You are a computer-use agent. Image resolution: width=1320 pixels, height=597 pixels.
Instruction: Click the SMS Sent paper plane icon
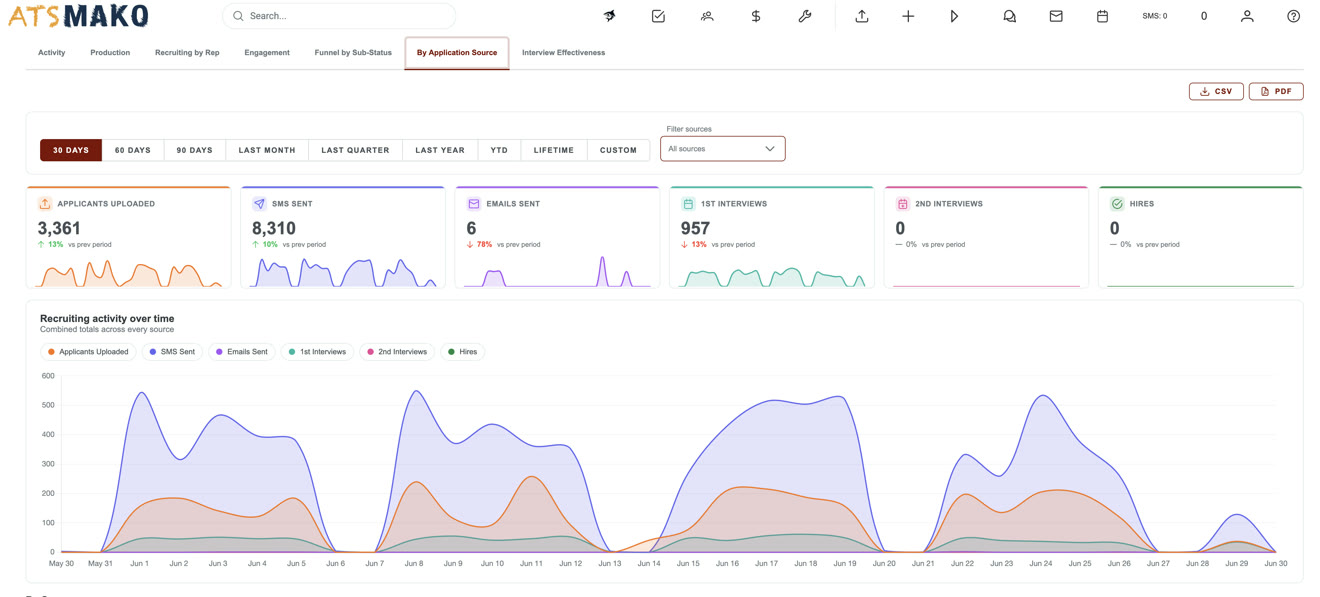tap(259, 203)
